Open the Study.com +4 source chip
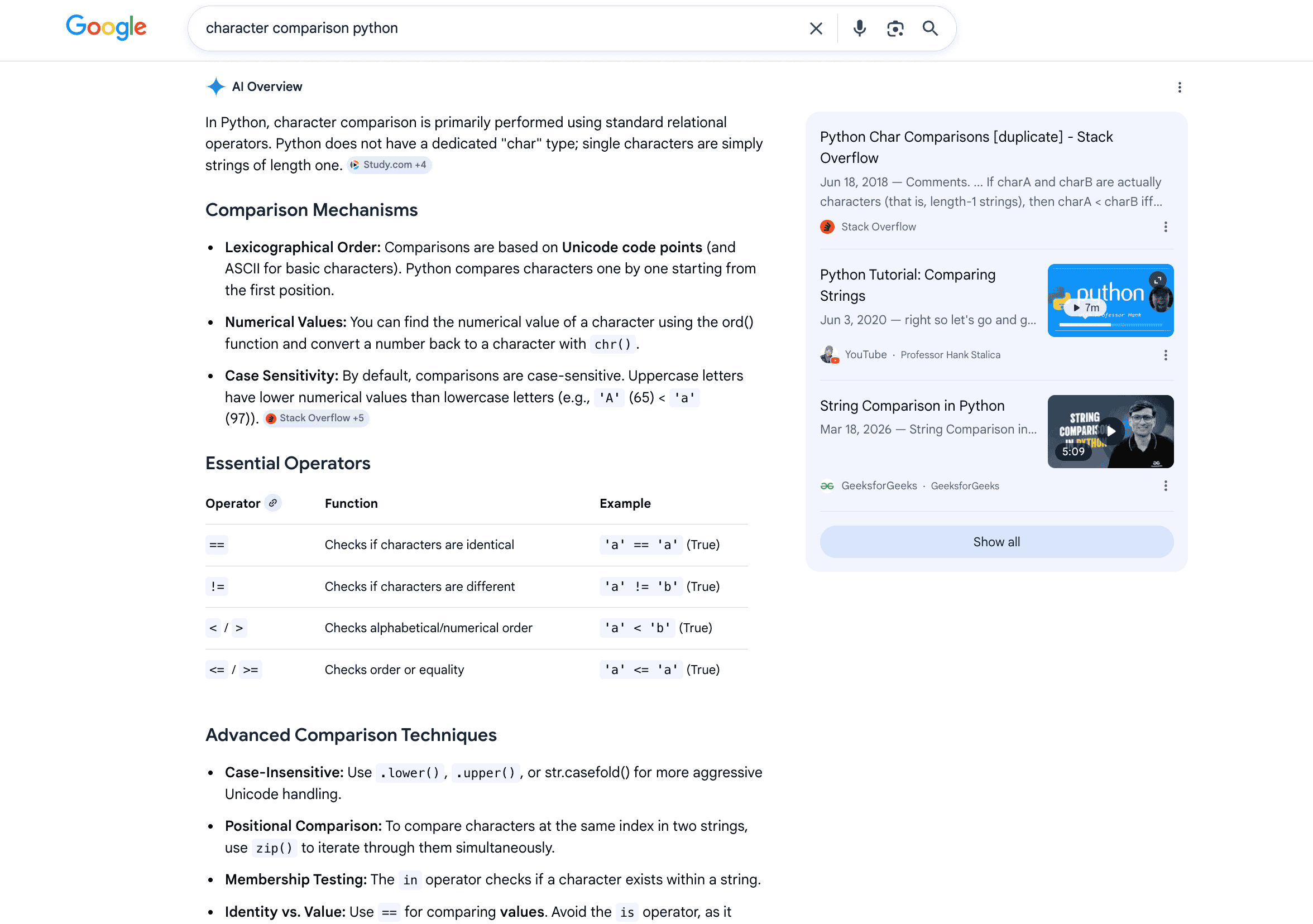This screenshot has height=924, width=1313. pos(389,165)
